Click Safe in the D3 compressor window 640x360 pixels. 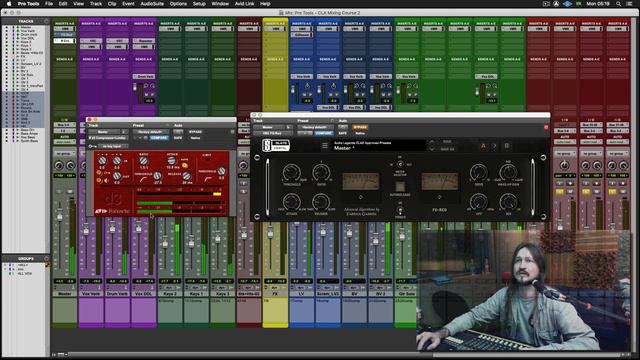pos(178,138)
